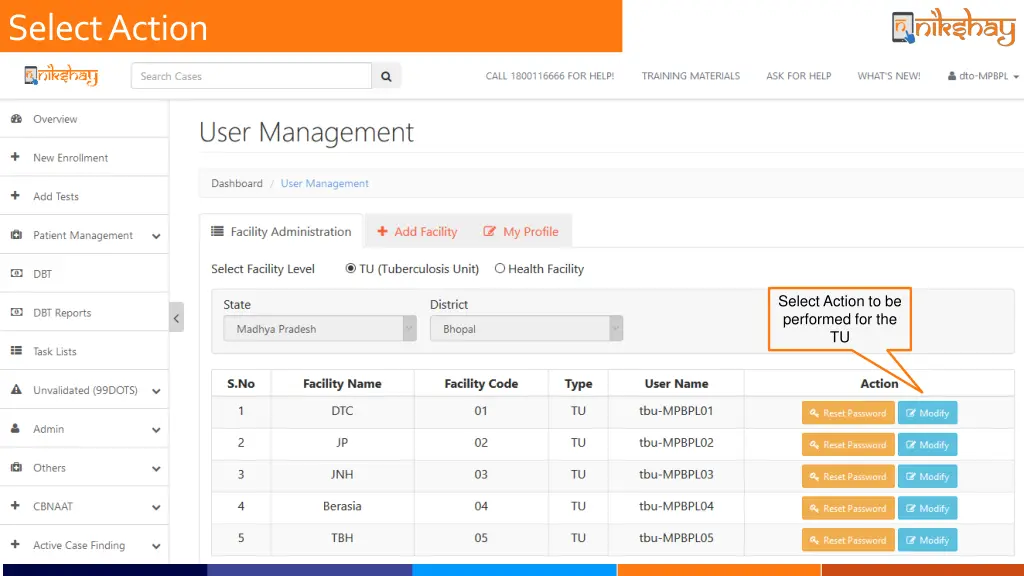The height and width of the screenshot is (576, 1024).
Task: Click the Nikshay logo in header
Action: coord(61,75)
